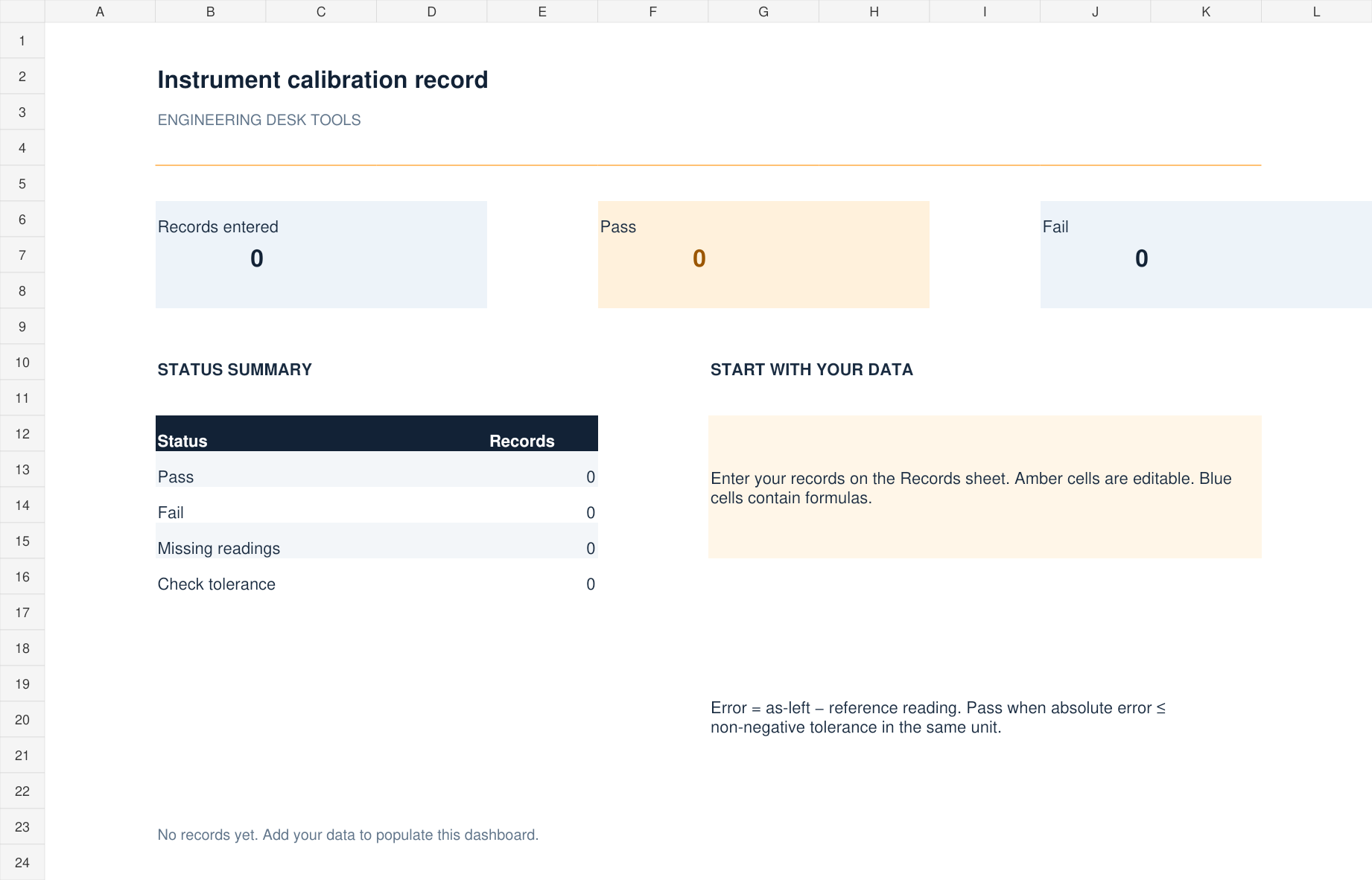Select row 1 header
This screenshot has width=1372, height=880.
(x=22, y=41)
